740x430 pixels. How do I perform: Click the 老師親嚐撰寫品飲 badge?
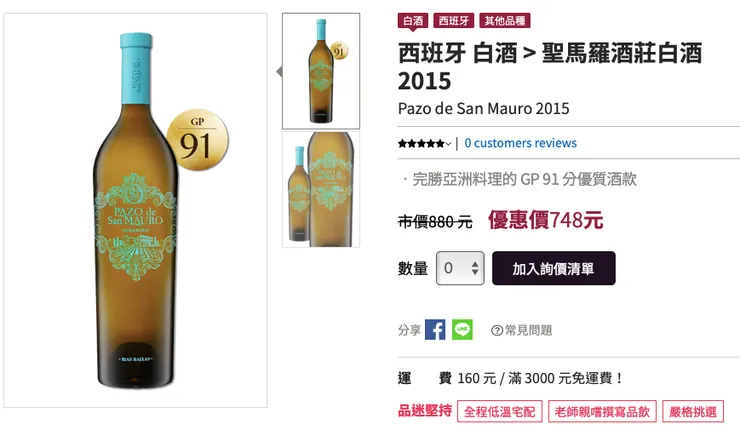[x=602, y=412]
